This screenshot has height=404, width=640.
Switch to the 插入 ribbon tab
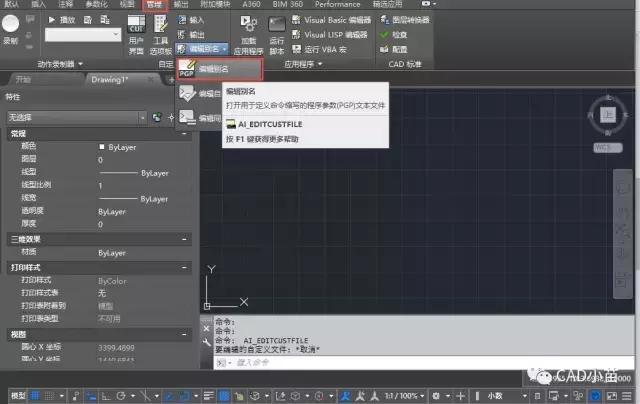click(x=38, y=4)
